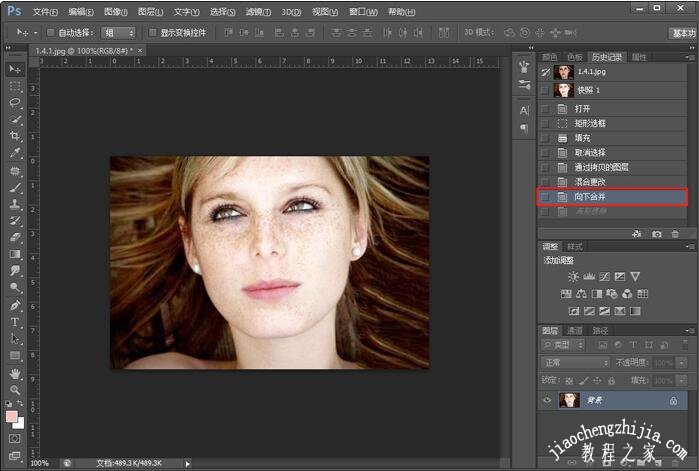The image size is (699, 471).
Task: Hide the 背景 layer with eye icon
Action: [546, 400]
